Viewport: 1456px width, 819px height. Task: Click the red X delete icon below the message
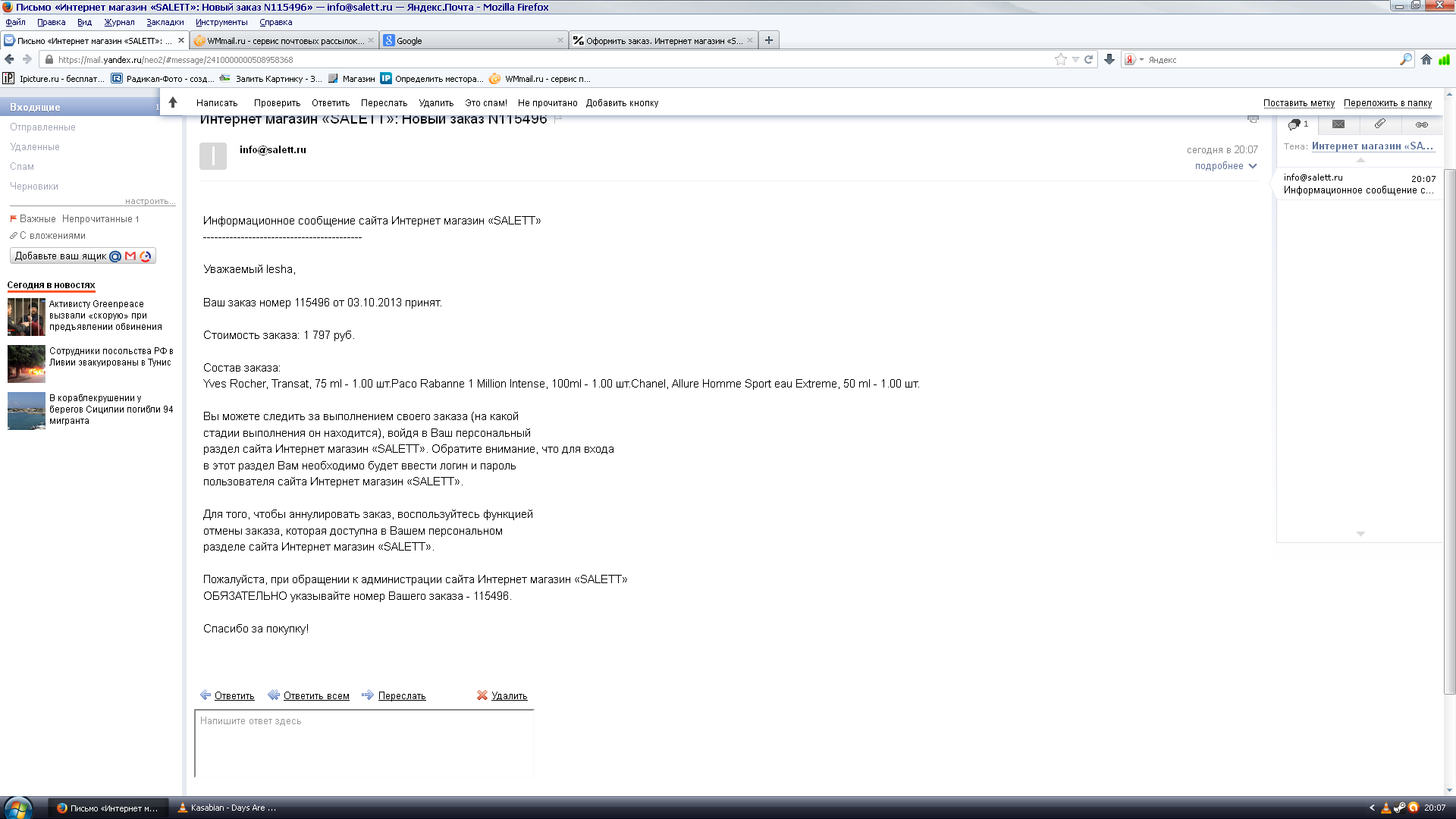point(482,695)
